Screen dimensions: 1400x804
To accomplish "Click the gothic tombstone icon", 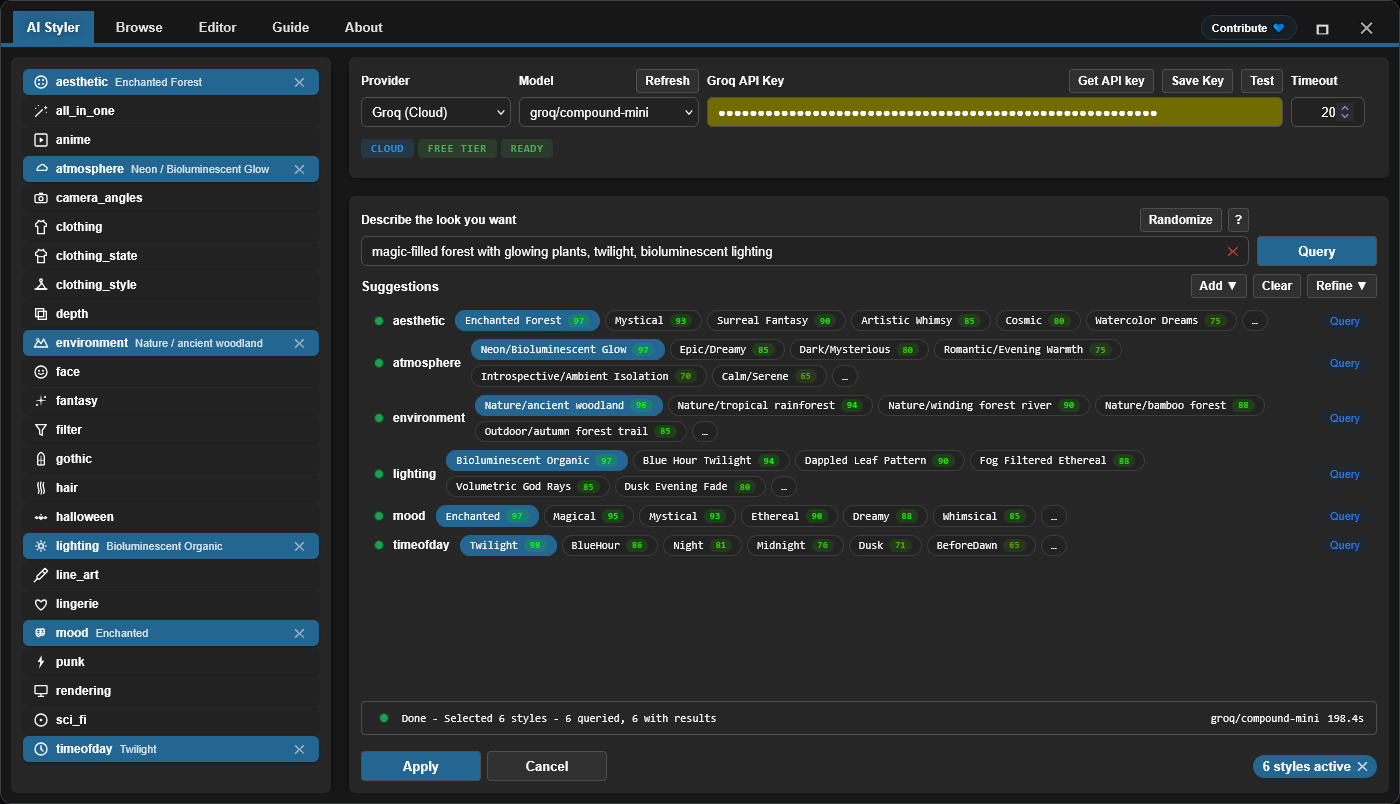I will tap(41, 459).
